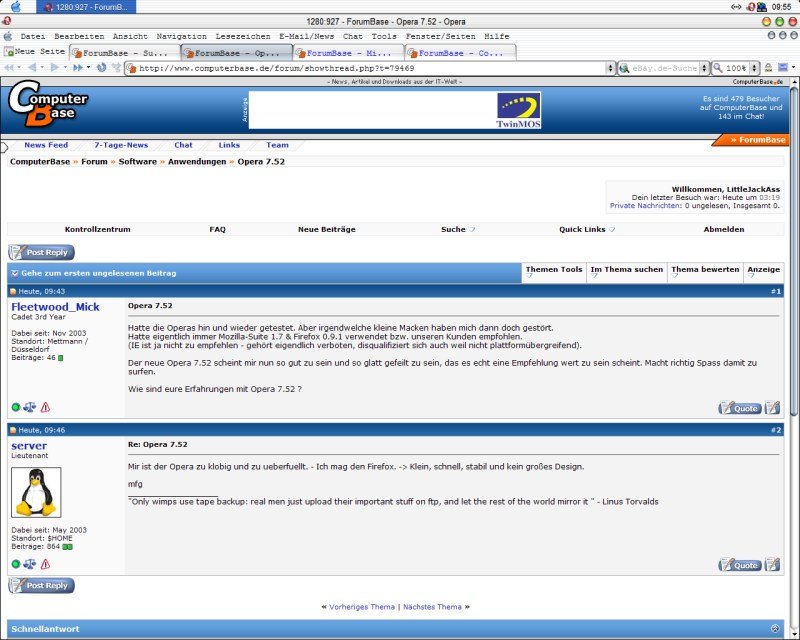Image resolution: width=800 pixels, height=640 pixels.
Task: Open the 7-Tage-News link
Action: coord(121,145)
